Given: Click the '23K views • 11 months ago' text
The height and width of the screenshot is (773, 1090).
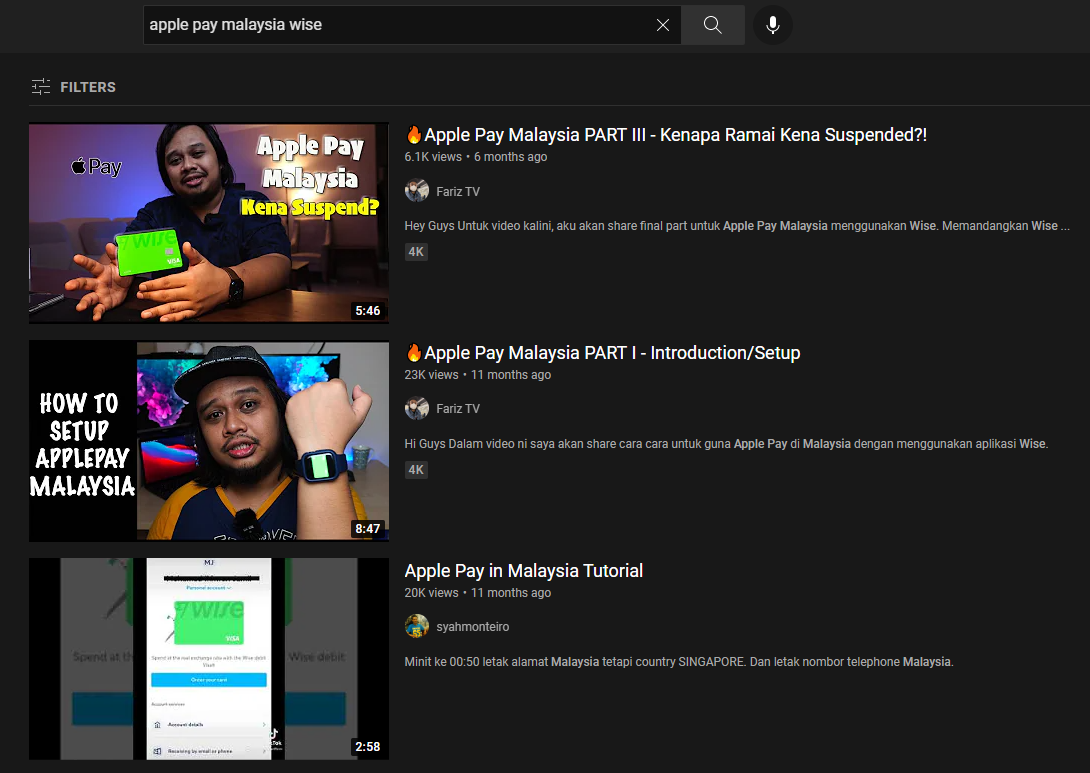Looking at the screenshot, I should pos(478,375).
